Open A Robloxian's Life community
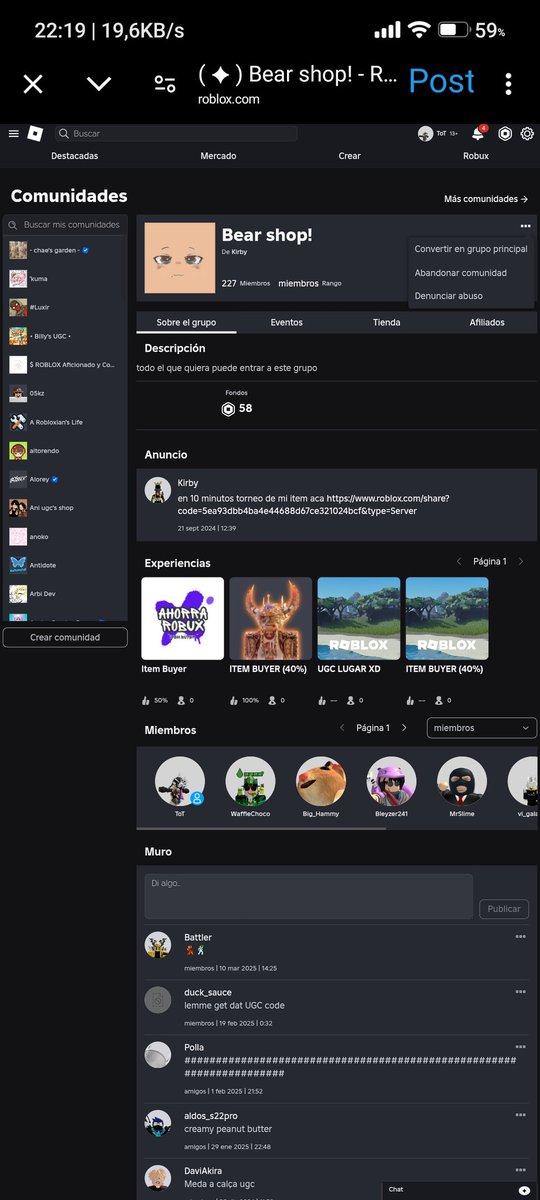Image resolution: width=540 pixels, height=1200 pixels. pos(65,422)
